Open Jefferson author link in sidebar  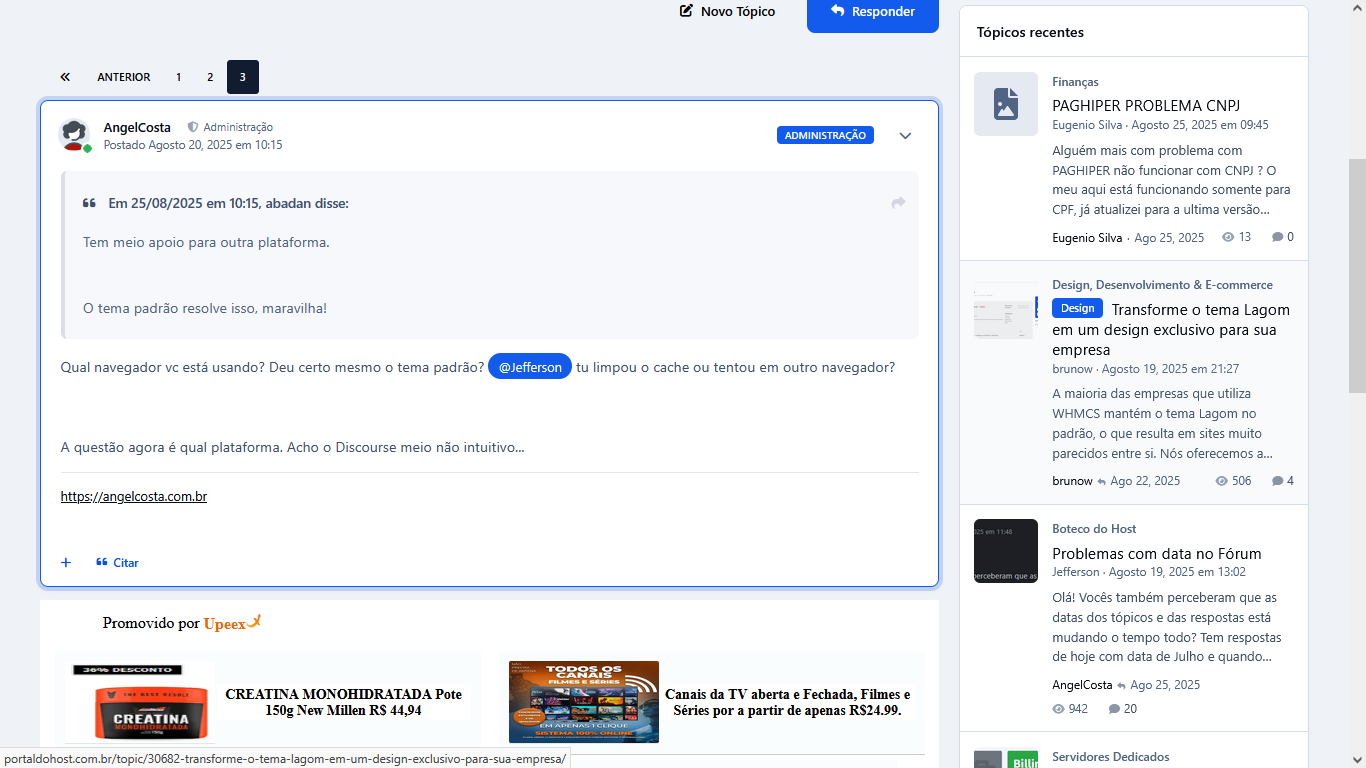click(x=1076, y=572)
